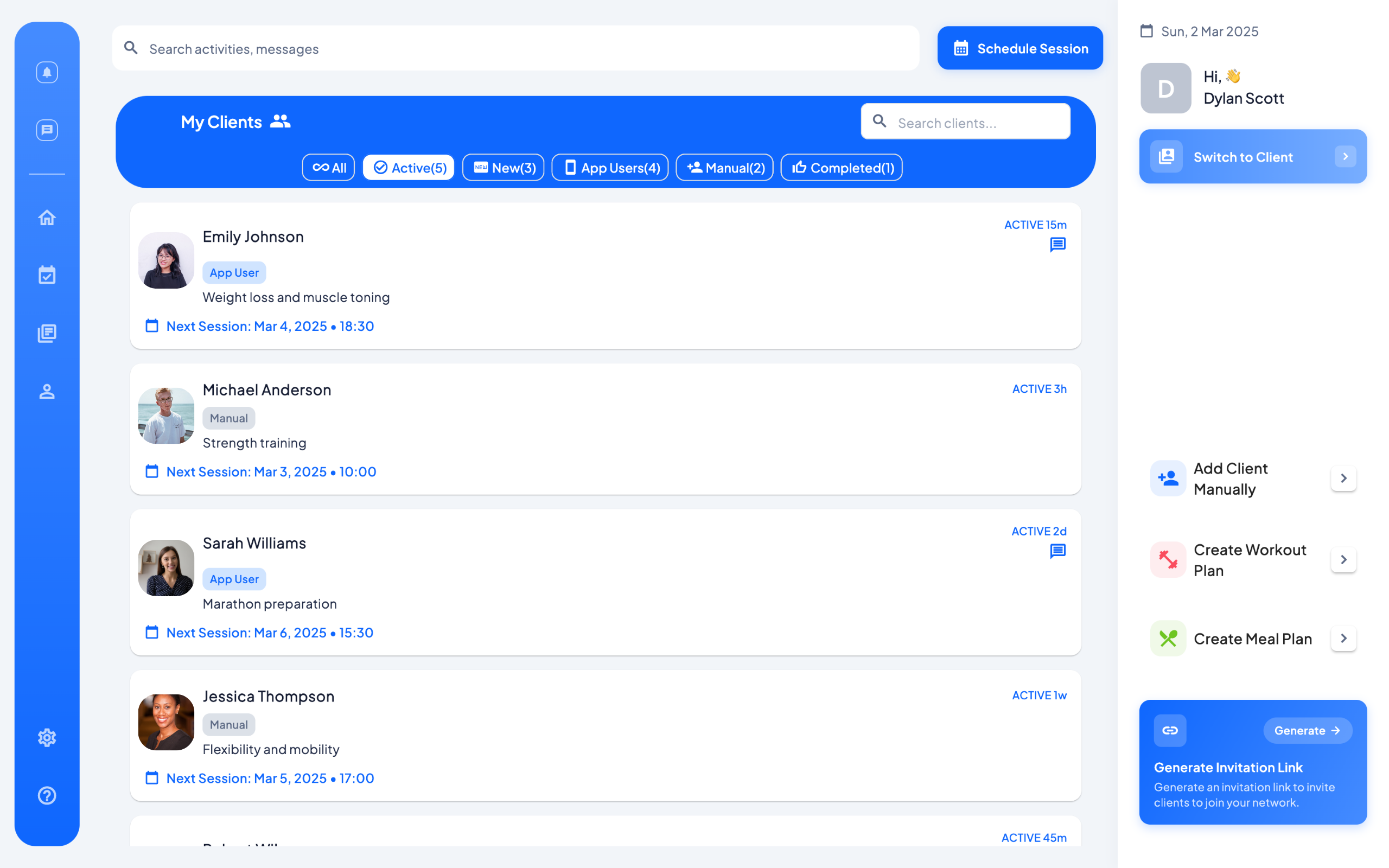Click calendar icon by Emily's next session
Image resolution: width=1389 pixels, height=868 pixels.
pyautogui.click(x=151, y=326)
